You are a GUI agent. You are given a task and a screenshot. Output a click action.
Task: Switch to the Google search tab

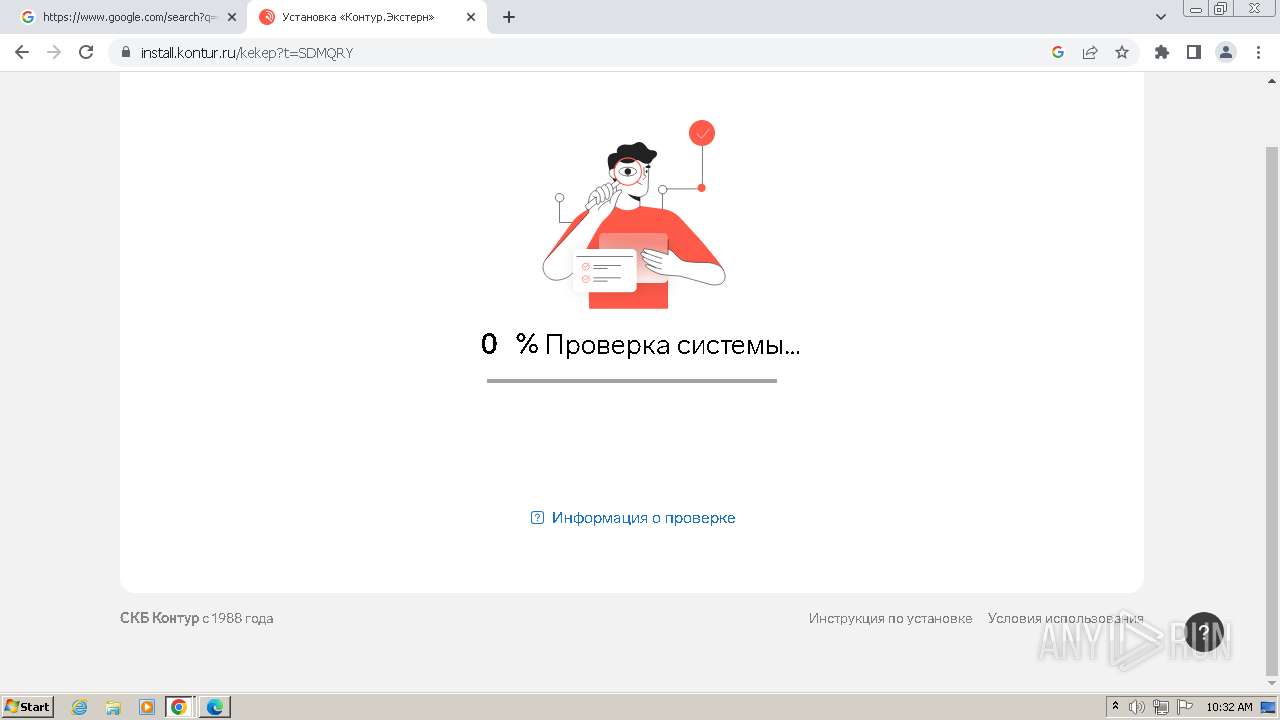(x=128, y=17)
